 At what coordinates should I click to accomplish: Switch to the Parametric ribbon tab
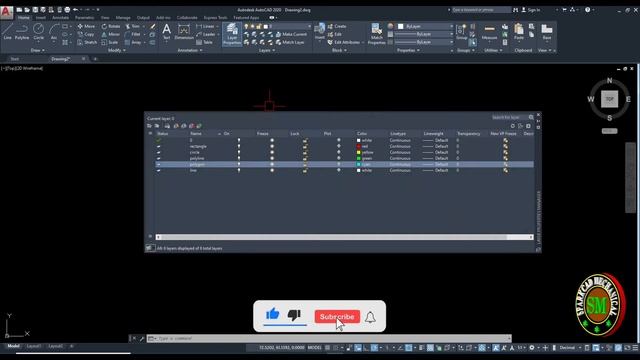coord(84,18)
